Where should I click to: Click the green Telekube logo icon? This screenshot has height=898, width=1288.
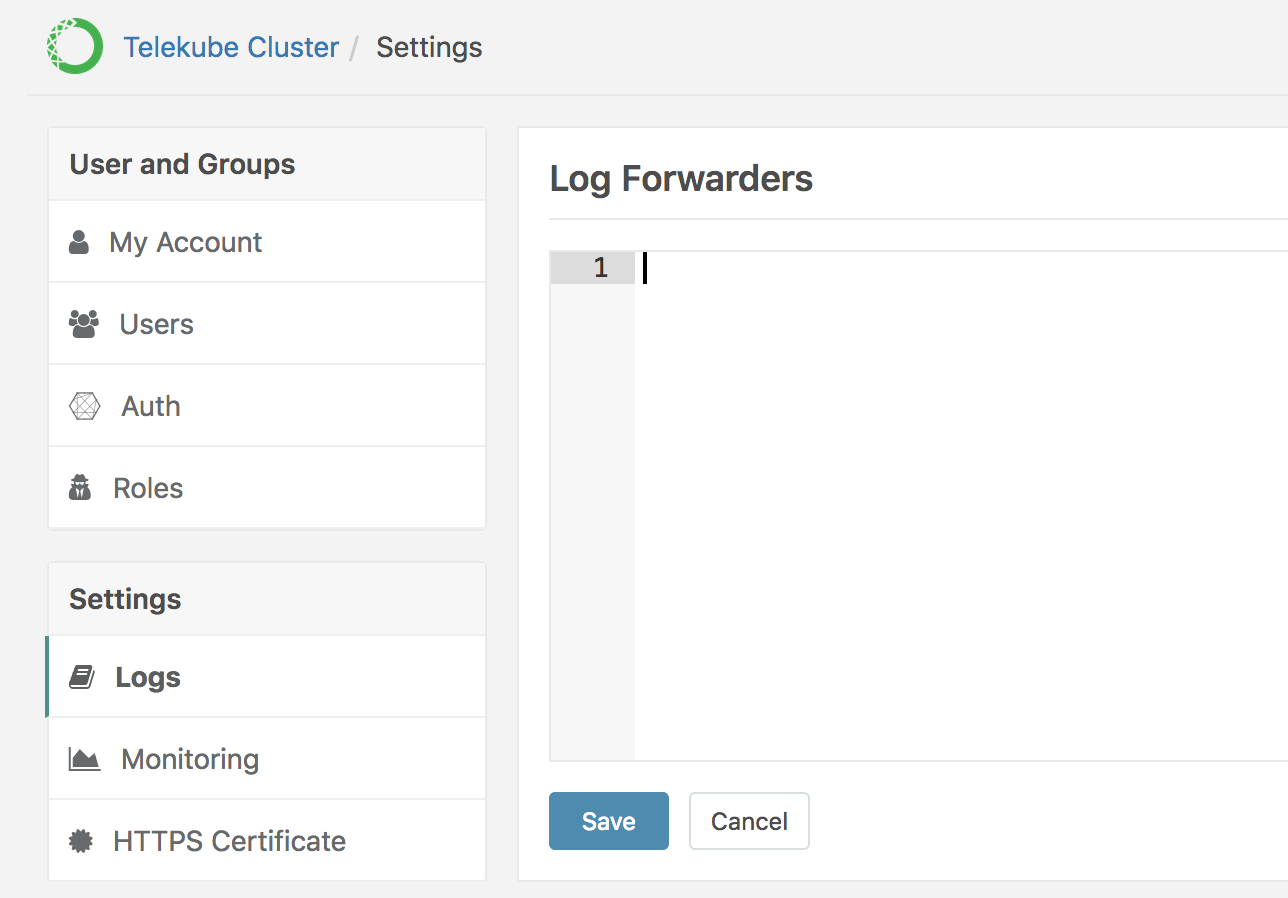click(75, 46)
